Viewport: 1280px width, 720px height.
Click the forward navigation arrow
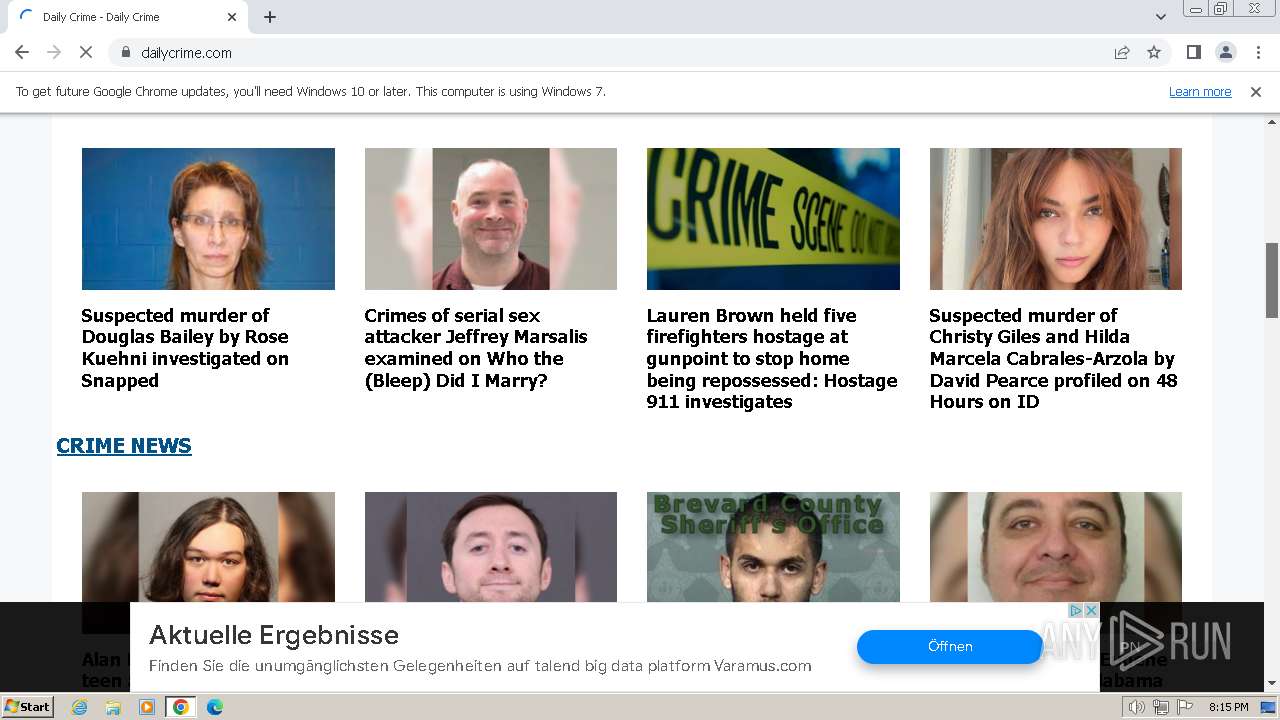point(54,52)
